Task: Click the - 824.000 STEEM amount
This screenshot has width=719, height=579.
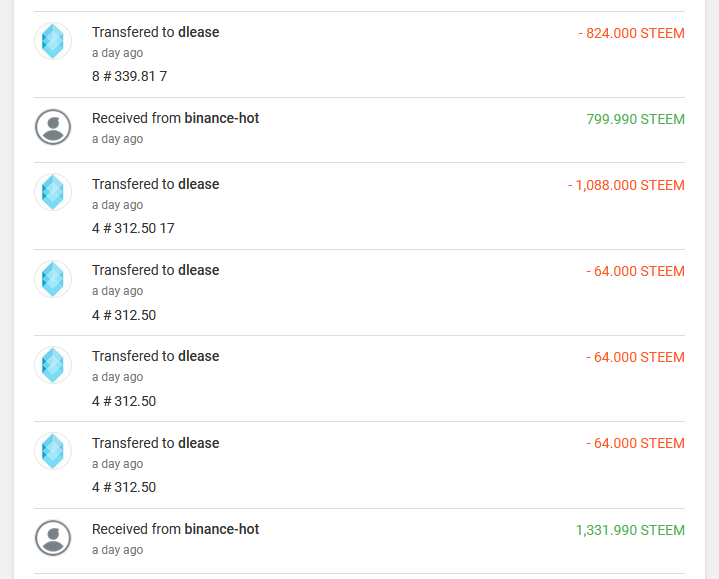Action: click(631, 33)
